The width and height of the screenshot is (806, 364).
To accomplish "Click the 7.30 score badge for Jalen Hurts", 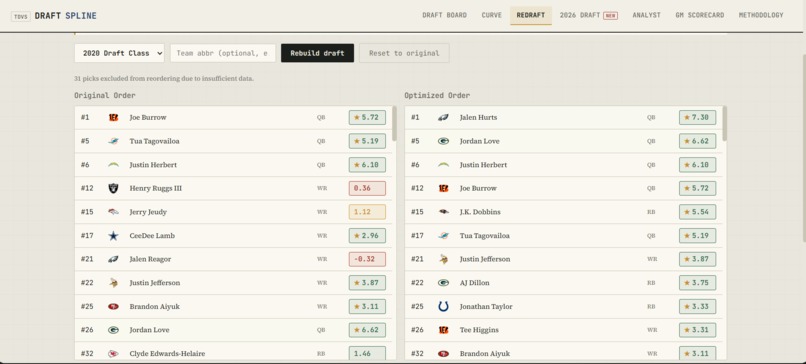I will click(x=697, y=117).
